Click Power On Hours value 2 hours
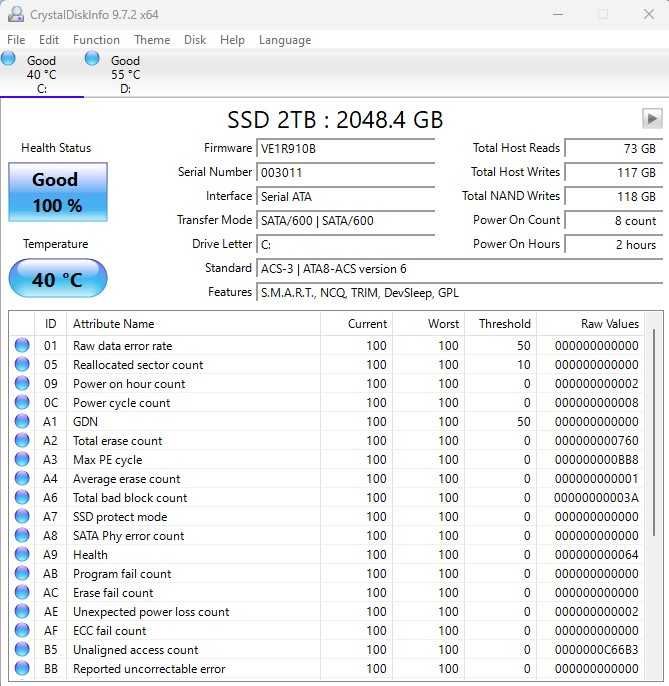 tap(614, 245)
